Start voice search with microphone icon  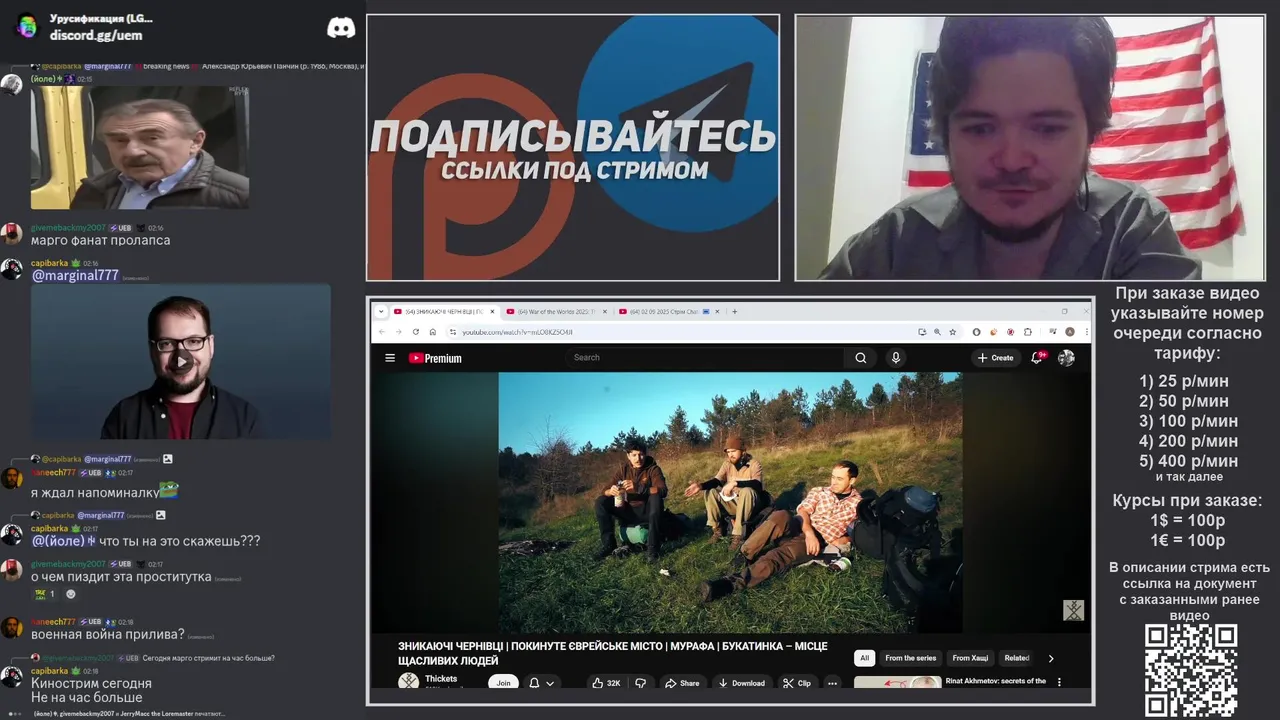pyautogui.click(x=896, y=358)
